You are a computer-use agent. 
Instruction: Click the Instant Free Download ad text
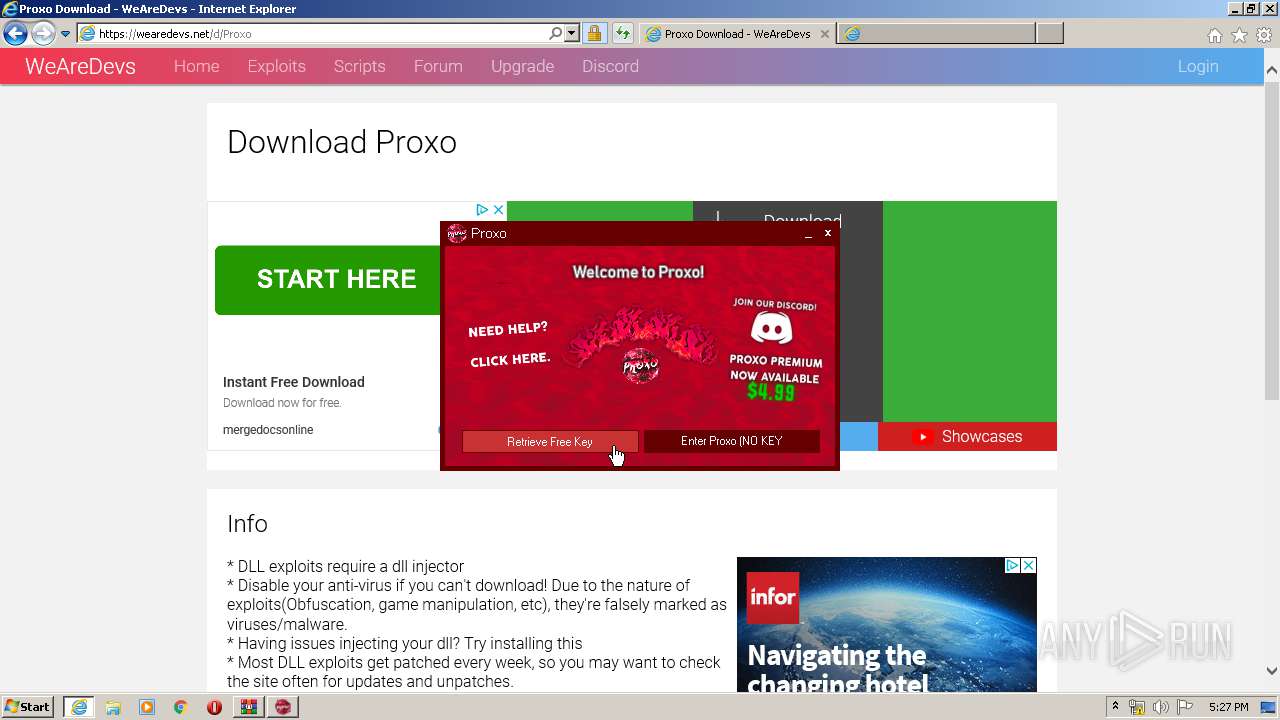pyautogui.click(x=293, y=382)
